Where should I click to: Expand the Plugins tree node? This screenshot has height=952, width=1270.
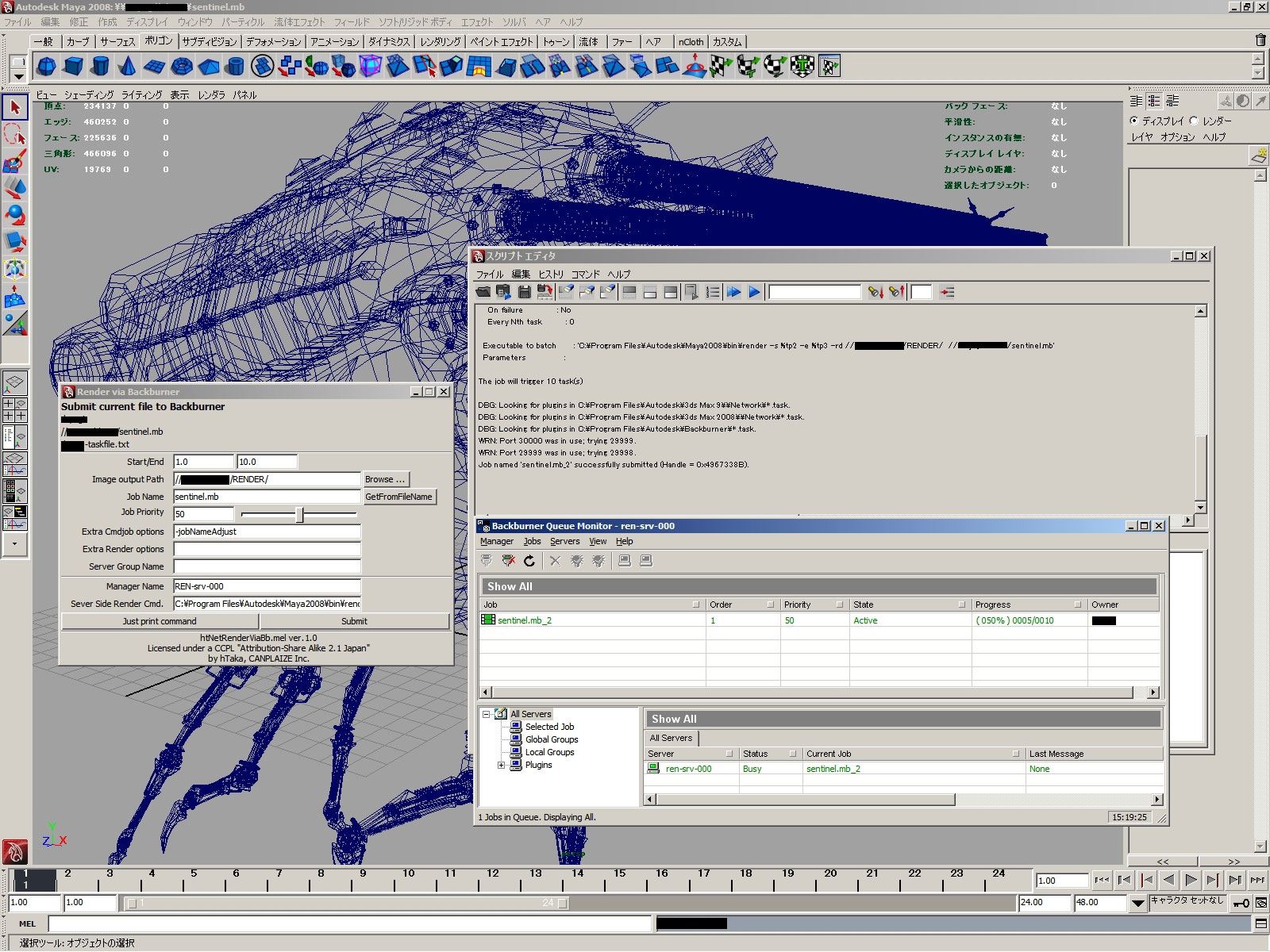[x=501, y=765]
